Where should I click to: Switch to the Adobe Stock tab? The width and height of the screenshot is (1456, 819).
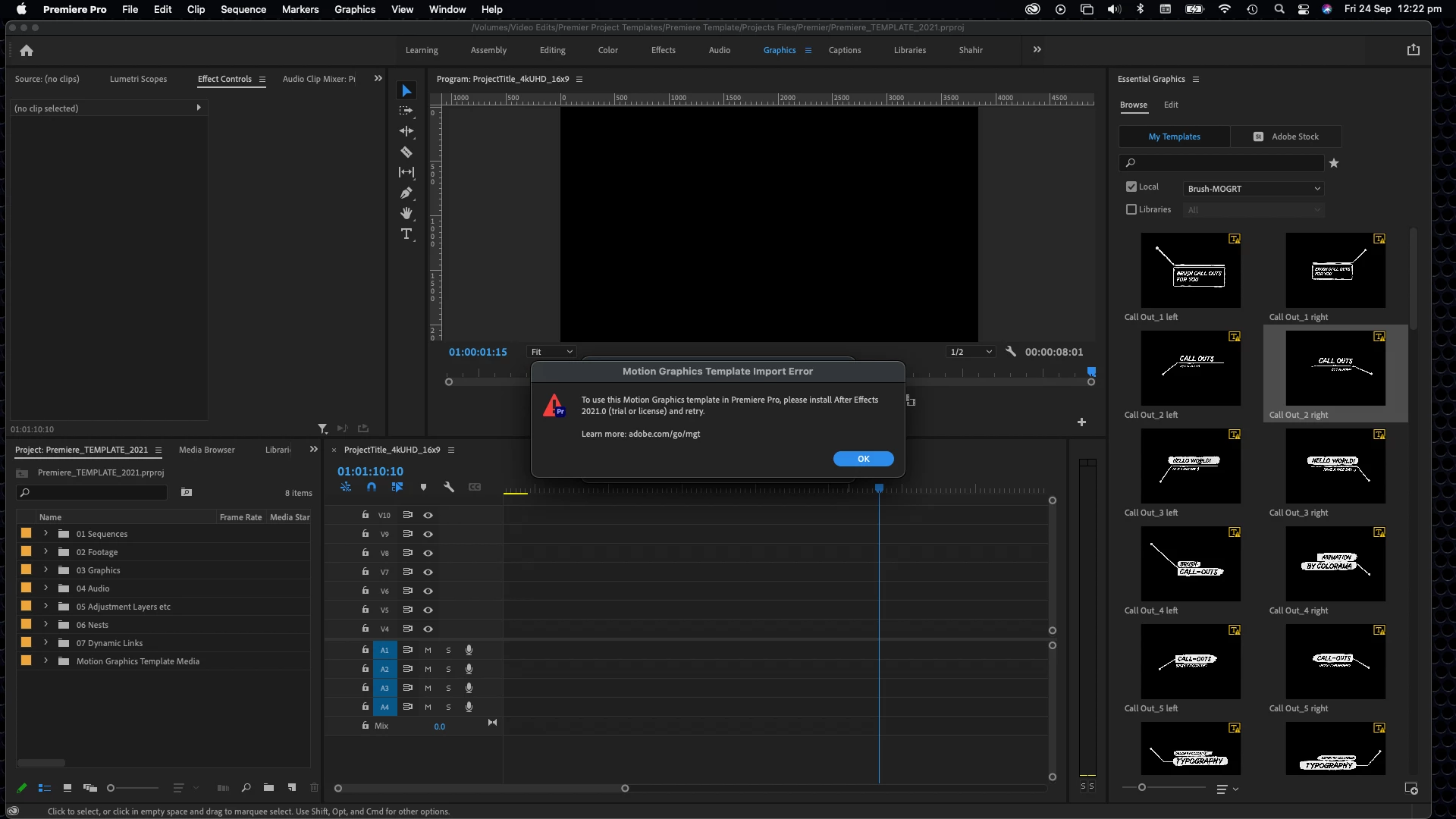coord(1286,136)
